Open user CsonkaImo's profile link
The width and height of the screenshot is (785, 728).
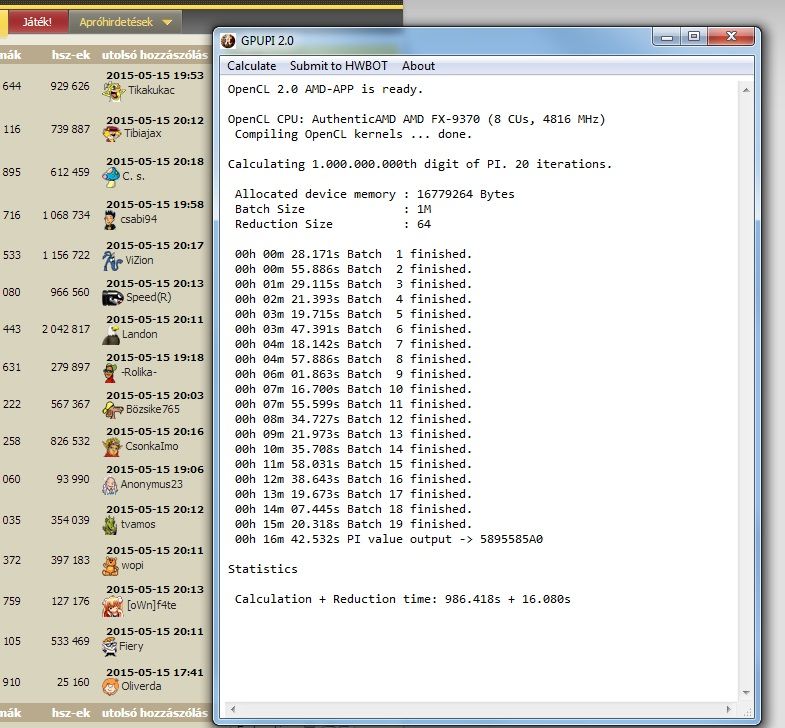pyautogui.click(x=152, y=446)
